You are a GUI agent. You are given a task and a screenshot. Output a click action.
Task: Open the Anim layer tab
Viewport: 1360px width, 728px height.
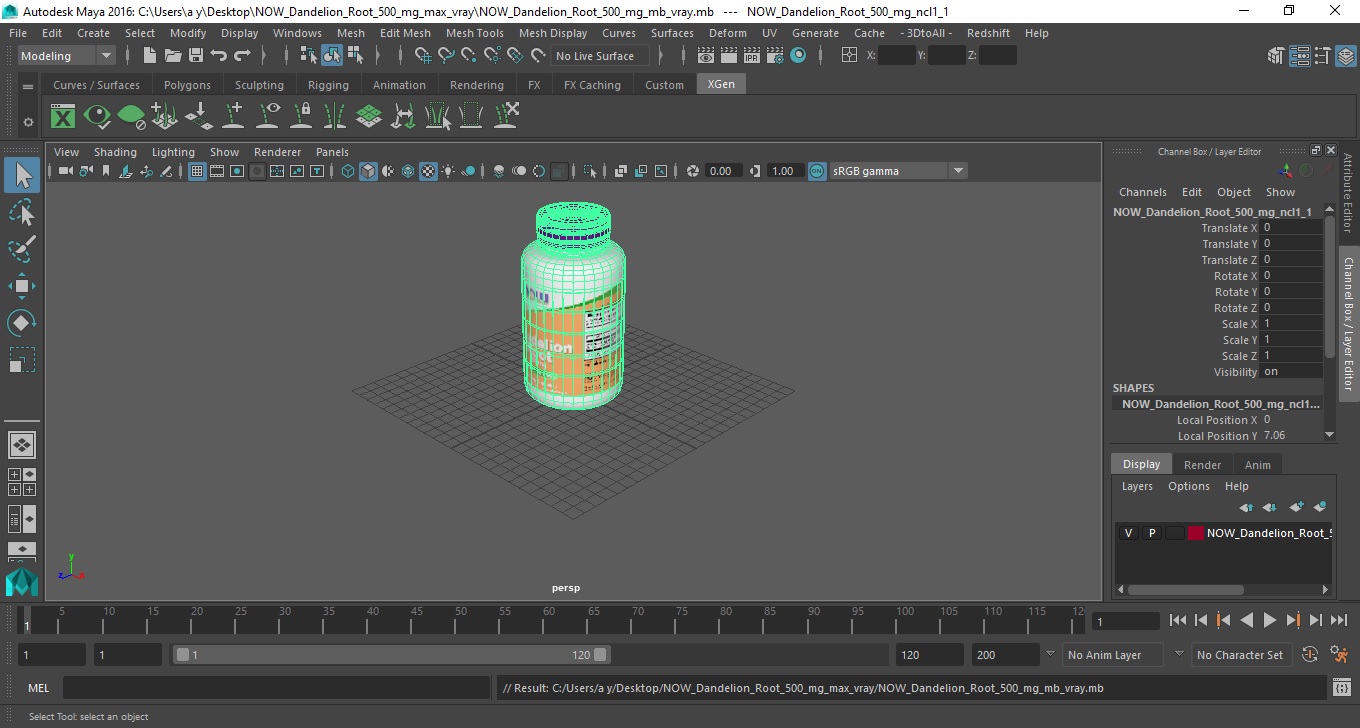[1257, 465]
